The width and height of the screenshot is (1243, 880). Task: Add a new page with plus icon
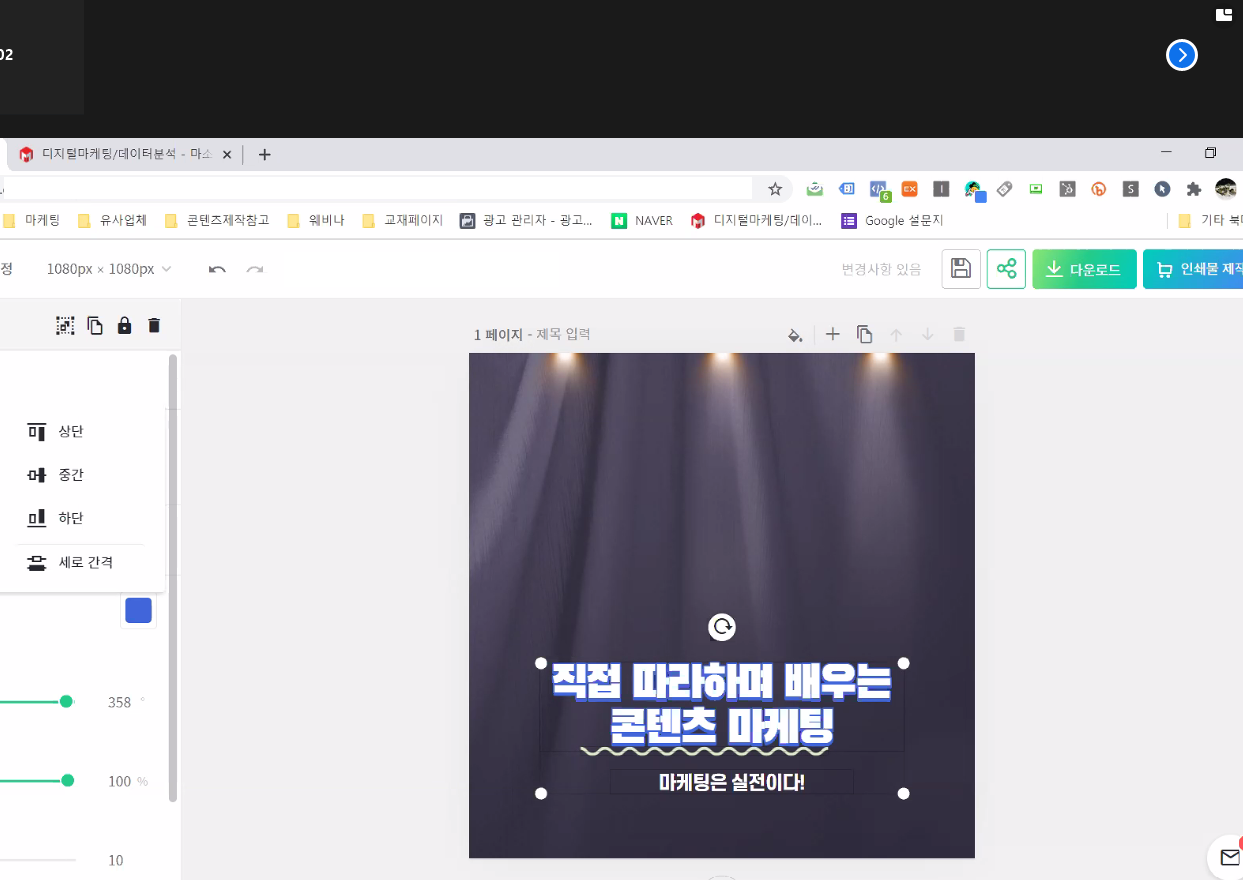tap(832, 334)
